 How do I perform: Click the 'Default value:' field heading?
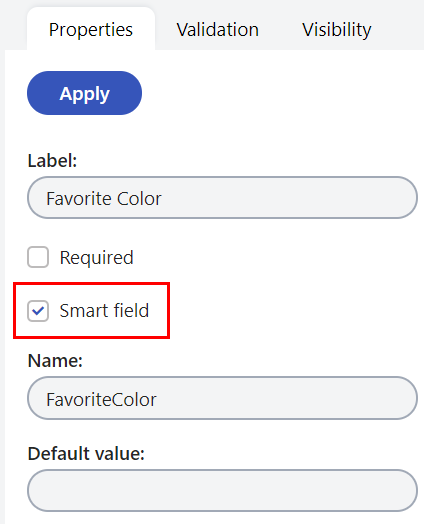[86, 454]
